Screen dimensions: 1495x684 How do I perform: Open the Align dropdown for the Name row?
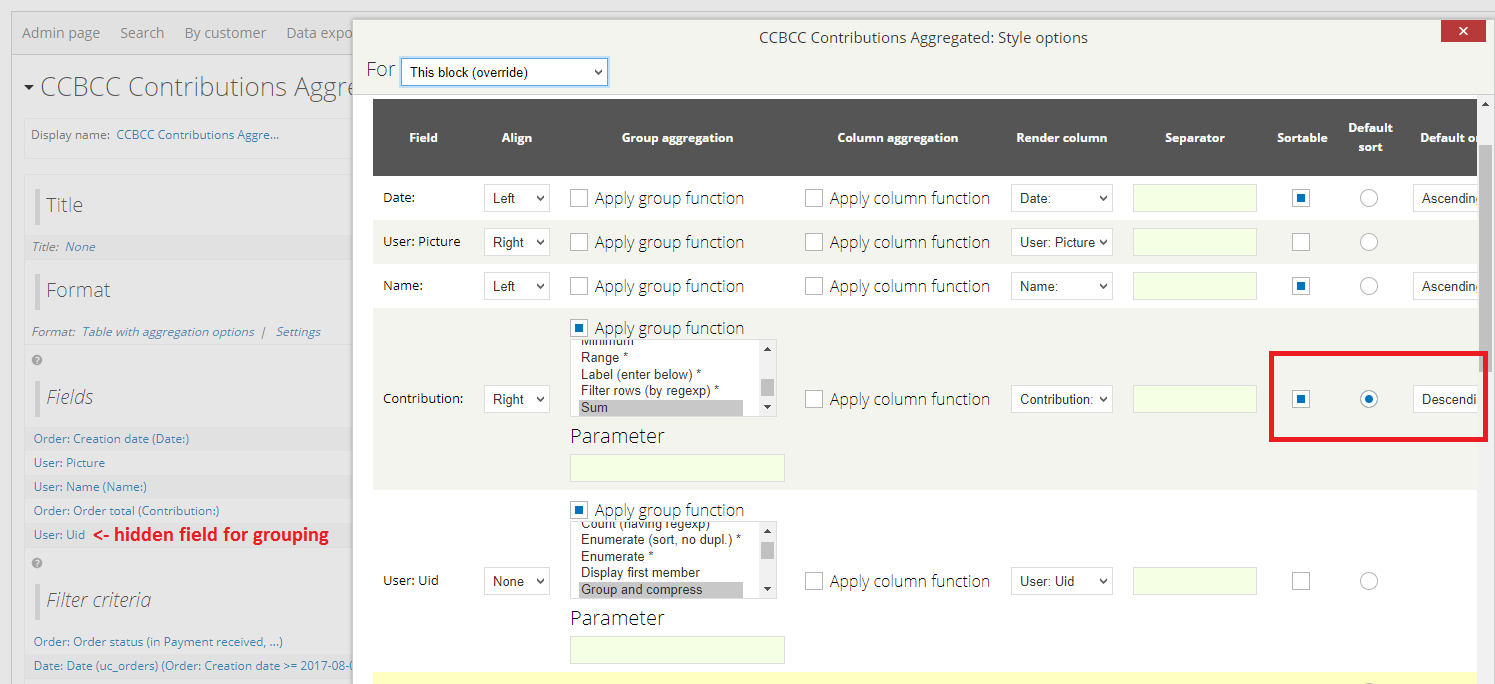click(x=516, y=285)
